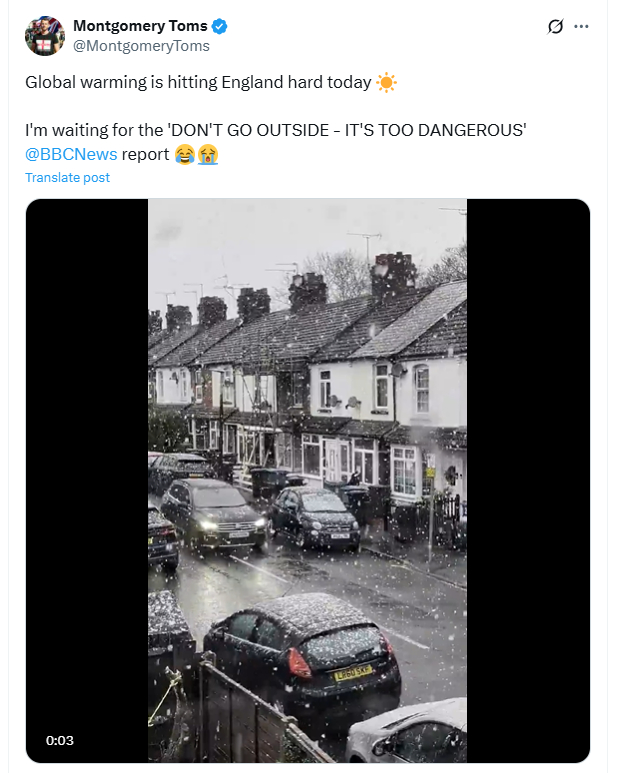This screenshot has width=621, height=773.
Task: Open the @BBCNews mention link
Action: [71, 154]
